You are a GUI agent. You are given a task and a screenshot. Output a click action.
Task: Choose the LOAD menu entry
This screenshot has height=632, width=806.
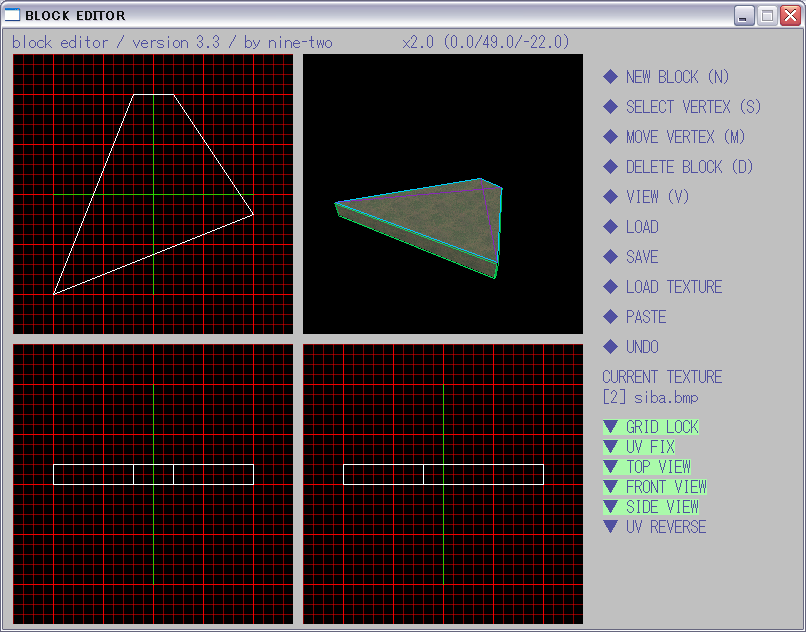(641, 227)
